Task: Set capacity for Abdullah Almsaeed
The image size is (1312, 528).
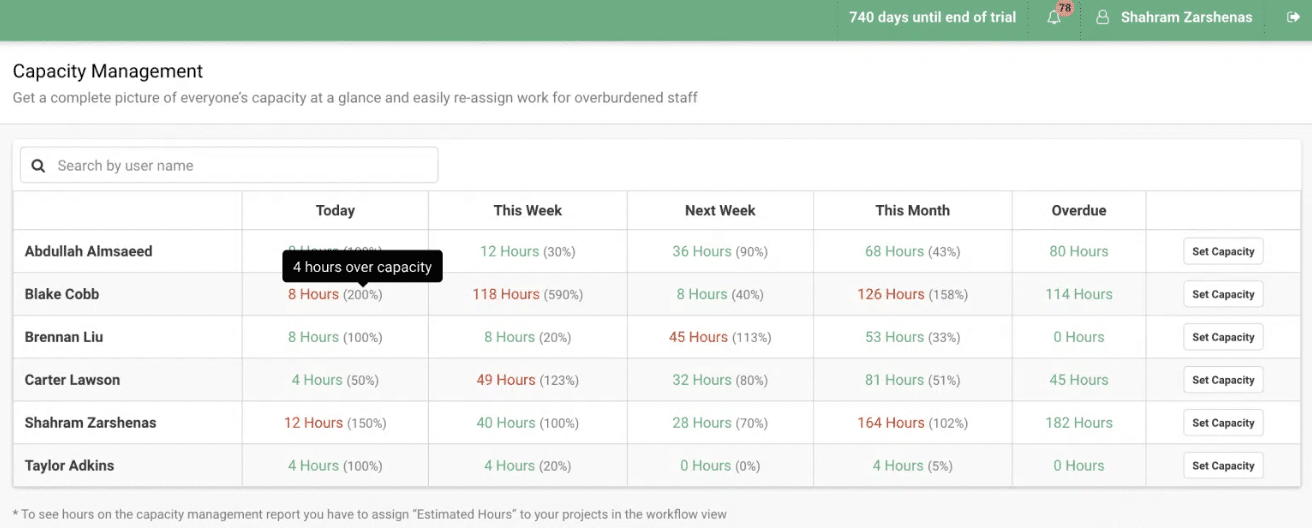Action: (x=1223, y=252)
